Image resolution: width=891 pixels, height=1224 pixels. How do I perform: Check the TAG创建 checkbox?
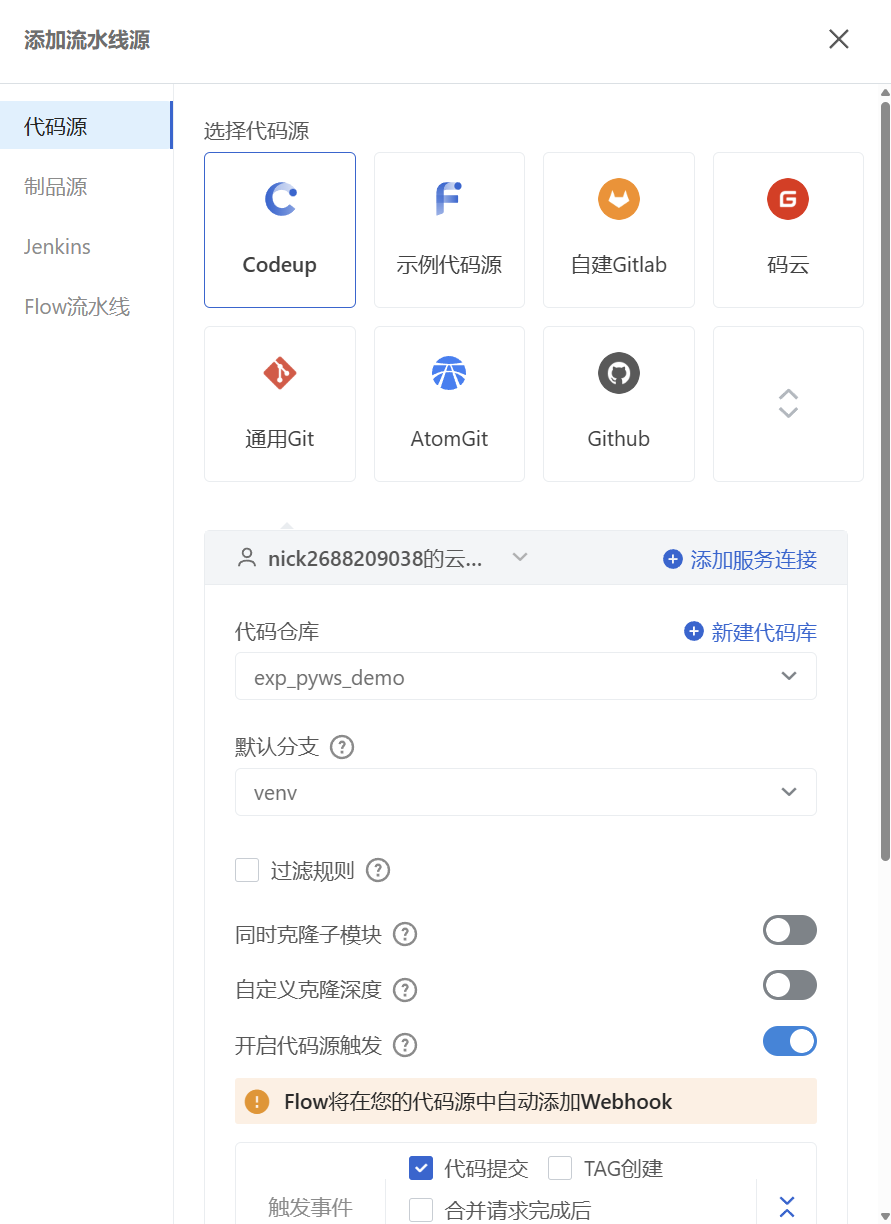click(560, 1168)
